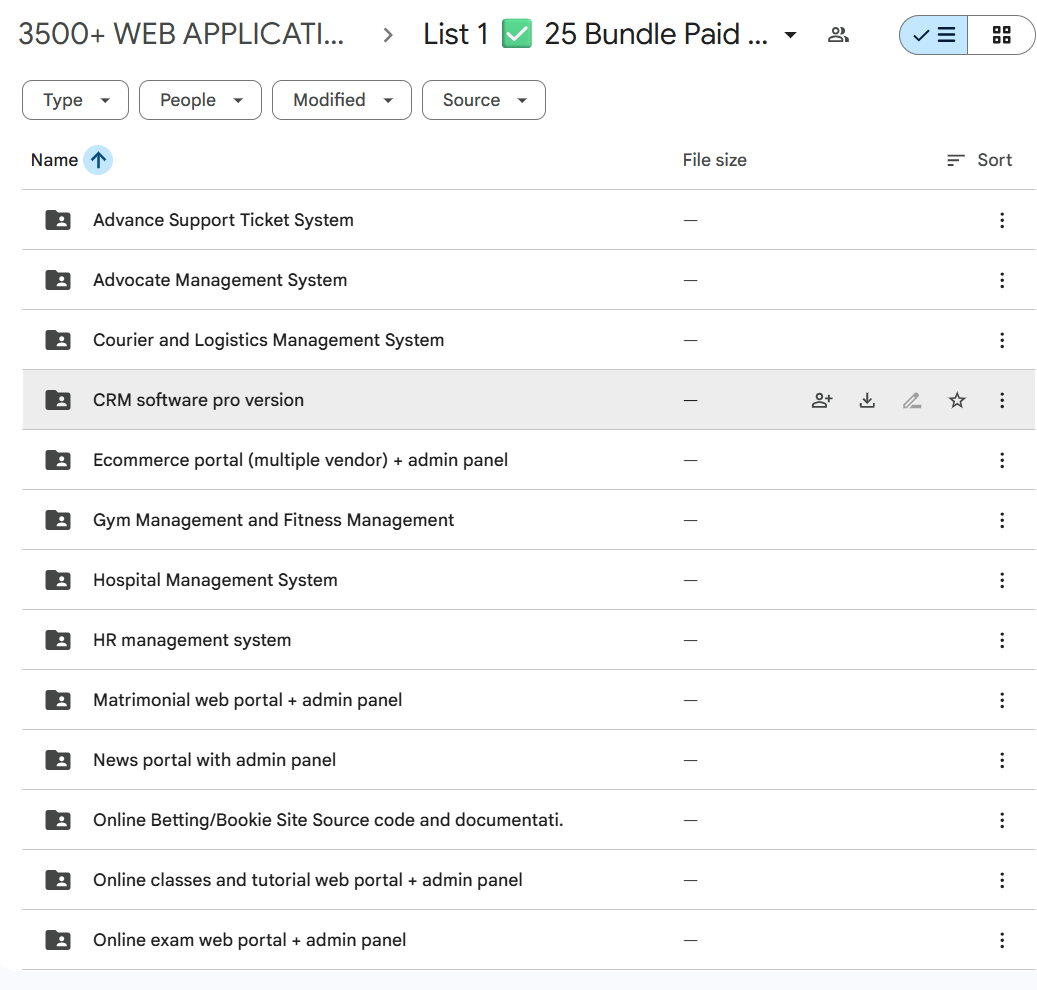Click rename pencil icon on CRM row
The width and height of the screenshot is (1037, 990).
pos(912,400)
